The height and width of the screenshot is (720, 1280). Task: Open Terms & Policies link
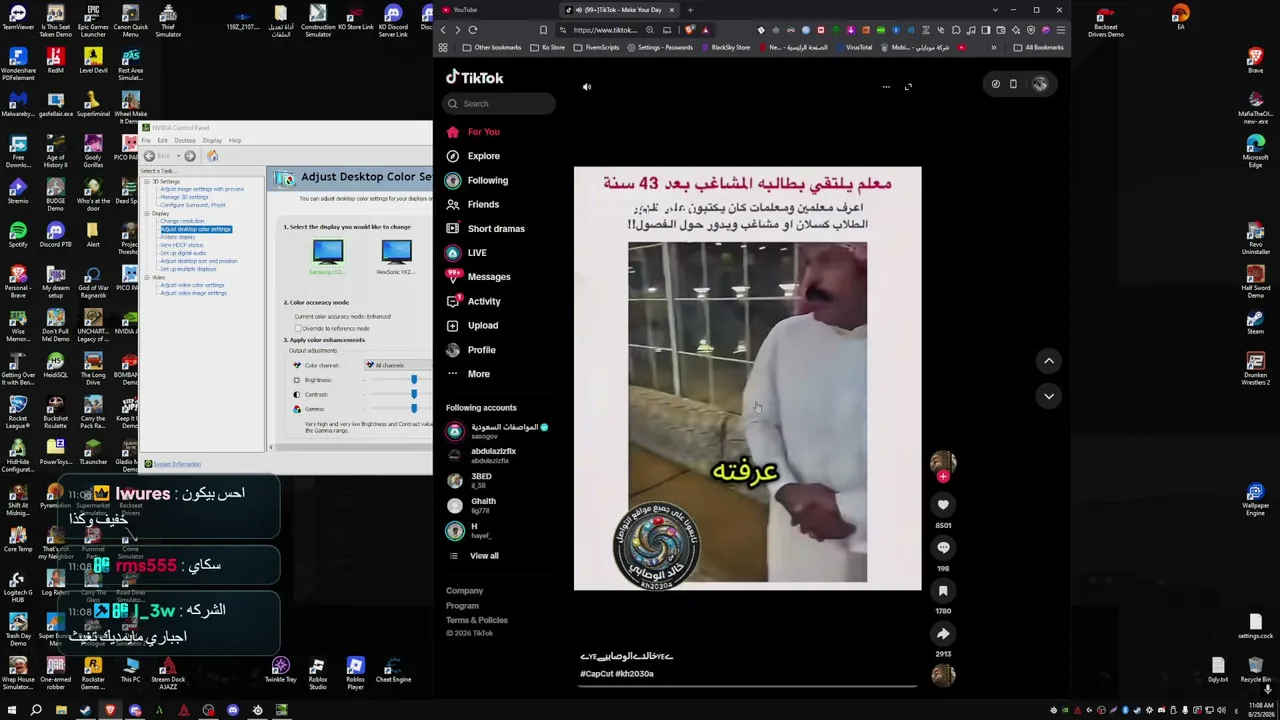point(477,620)
